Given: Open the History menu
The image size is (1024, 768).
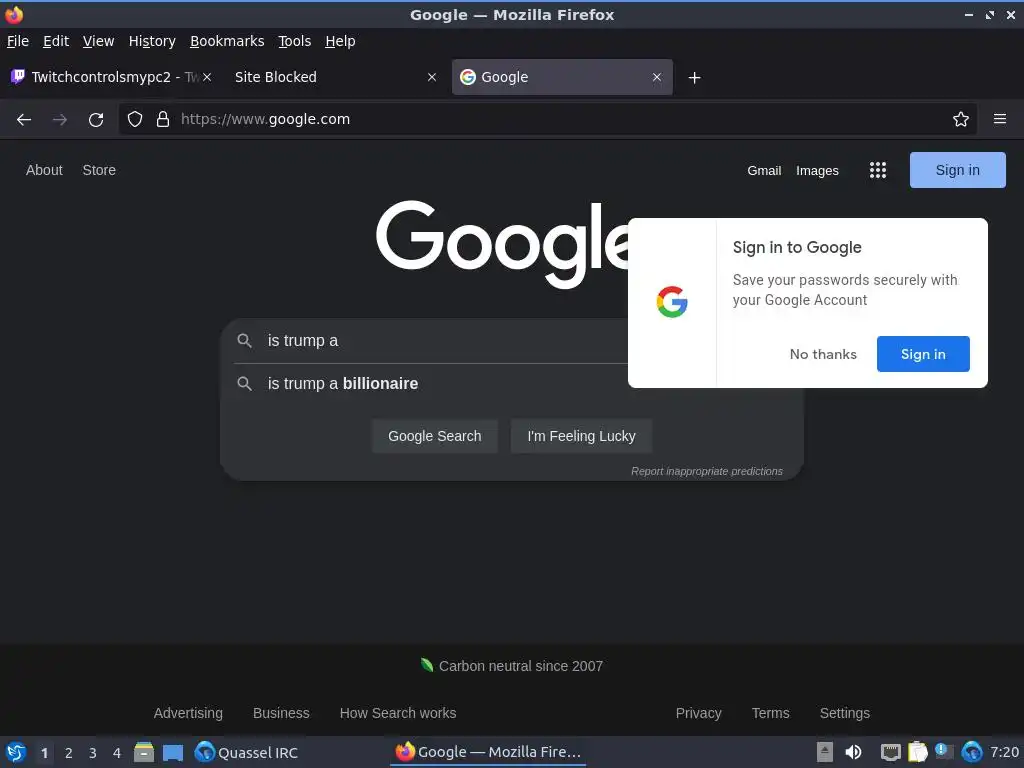Looking at the screenshot, I should 152,41.
